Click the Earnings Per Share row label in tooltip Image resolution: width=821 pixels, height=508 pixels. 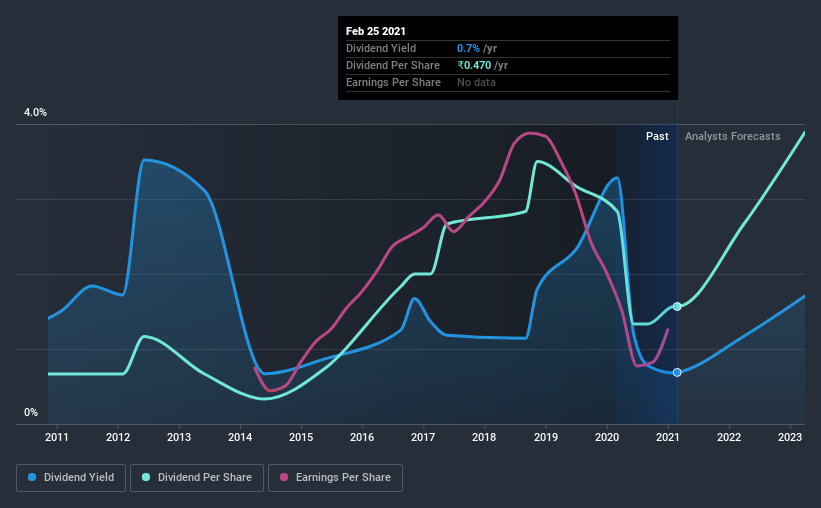tap(393, 82)
